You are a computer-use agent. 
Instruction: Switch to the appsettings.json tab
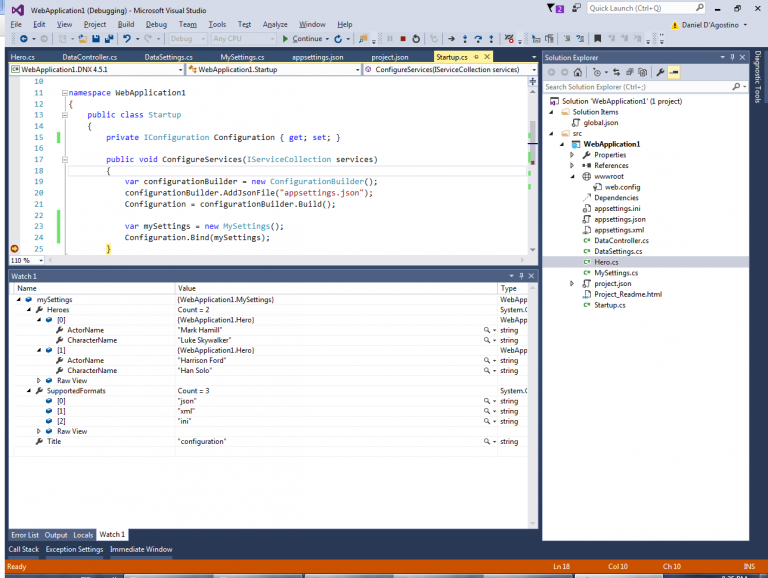(317, 57)
